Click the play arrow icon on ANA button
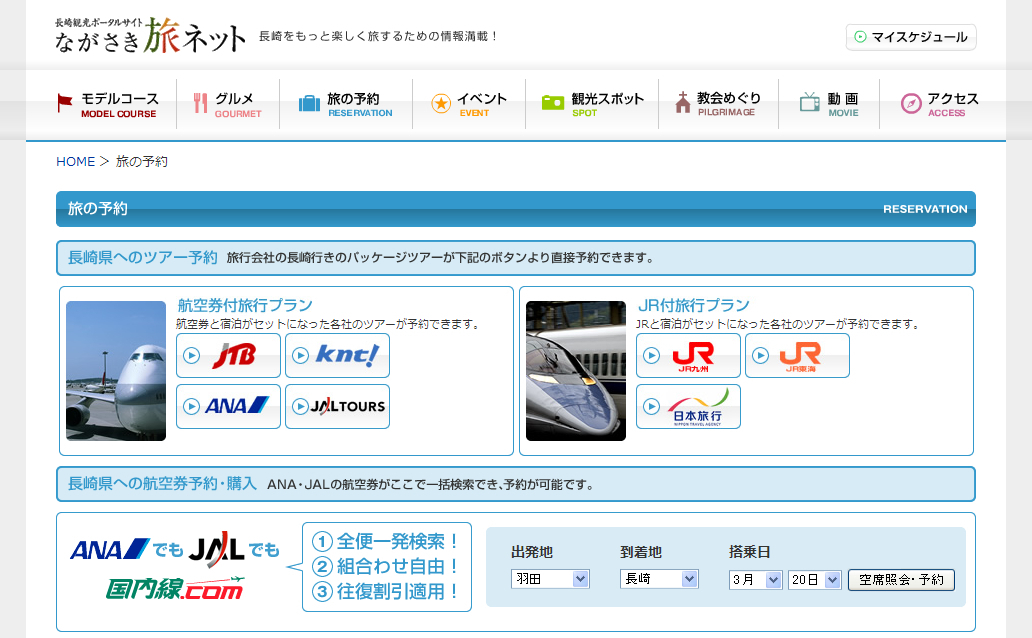The width and height of the screenshot is (1032, 638). tap(192, 406)
